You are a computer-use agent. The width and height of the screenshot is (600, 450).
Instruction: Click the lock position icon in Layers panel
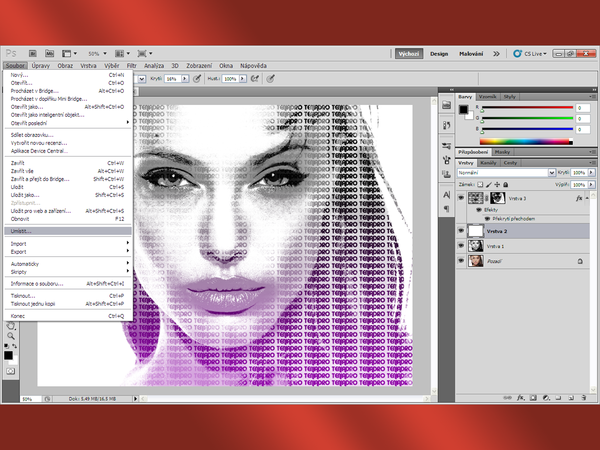tap(499, 185)
